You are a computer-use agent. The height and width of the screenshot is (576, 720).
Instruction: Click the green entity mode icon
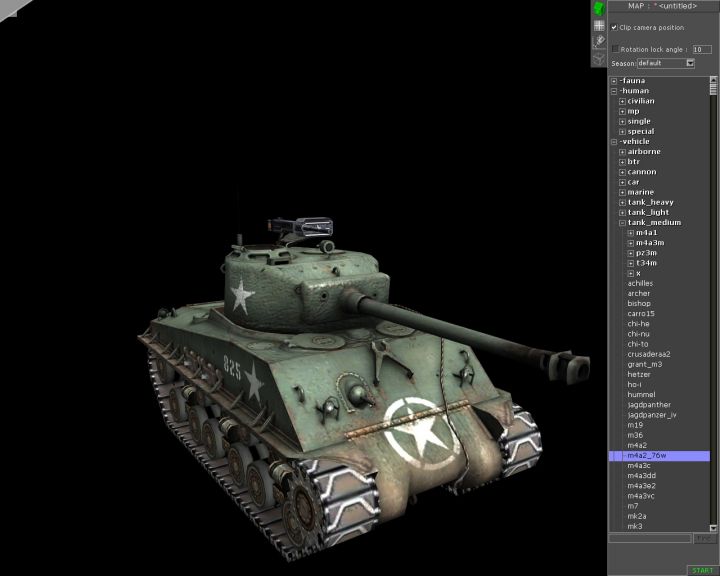tap(598, 8)
